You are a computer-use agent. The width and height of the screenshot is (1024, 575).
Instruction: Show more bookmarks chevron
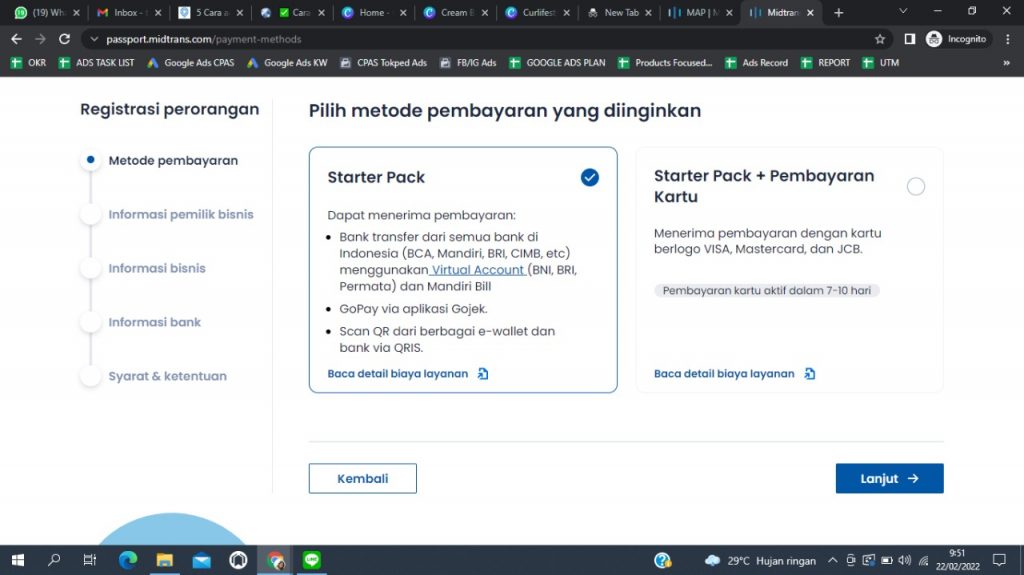click(x=1006, y=63)
